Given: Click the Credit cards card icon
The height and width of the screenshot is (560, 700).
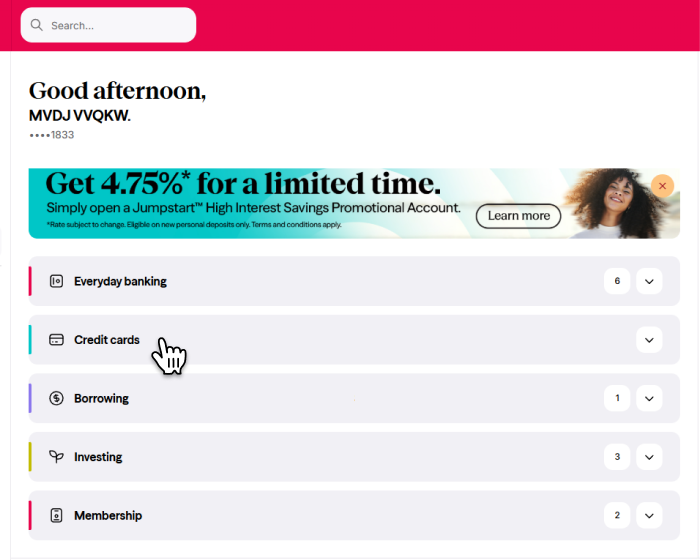Looking at the screenshot, I should tap(56, 340).
